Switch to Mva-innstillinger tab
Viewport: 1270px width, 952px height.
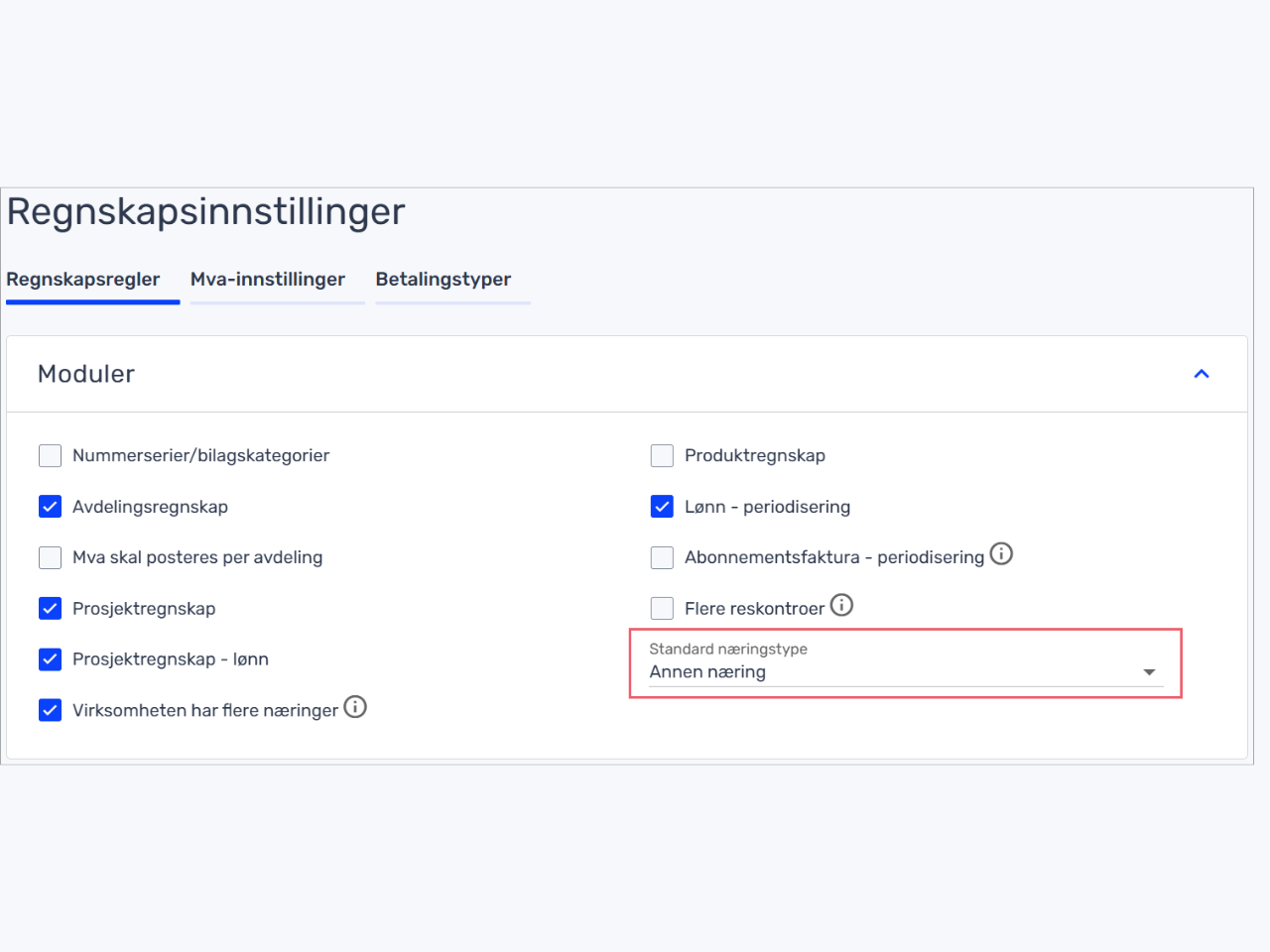tap(268, 280)
